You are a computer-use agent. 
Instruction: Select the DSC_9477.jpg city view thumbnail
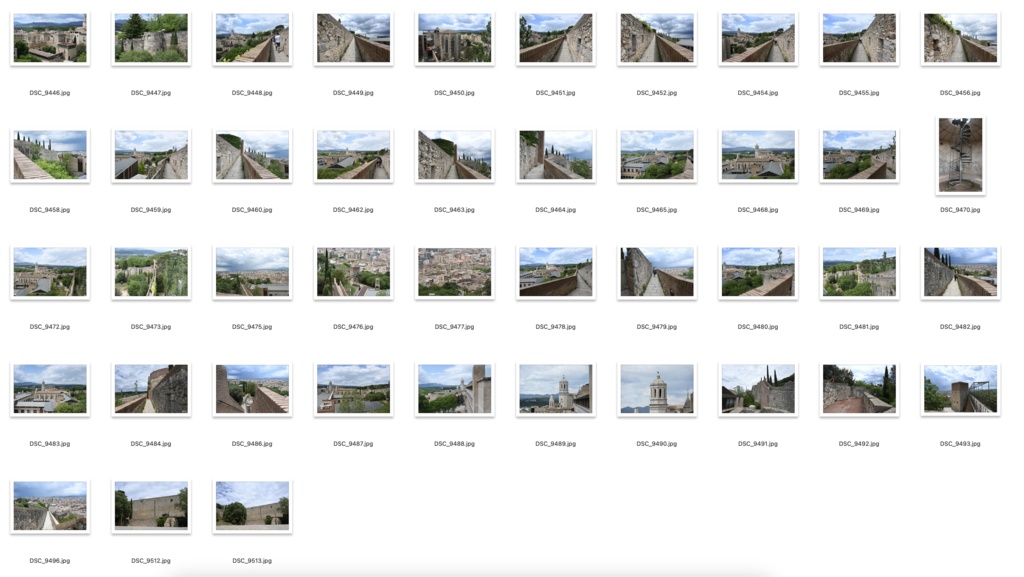click(455, 272)
